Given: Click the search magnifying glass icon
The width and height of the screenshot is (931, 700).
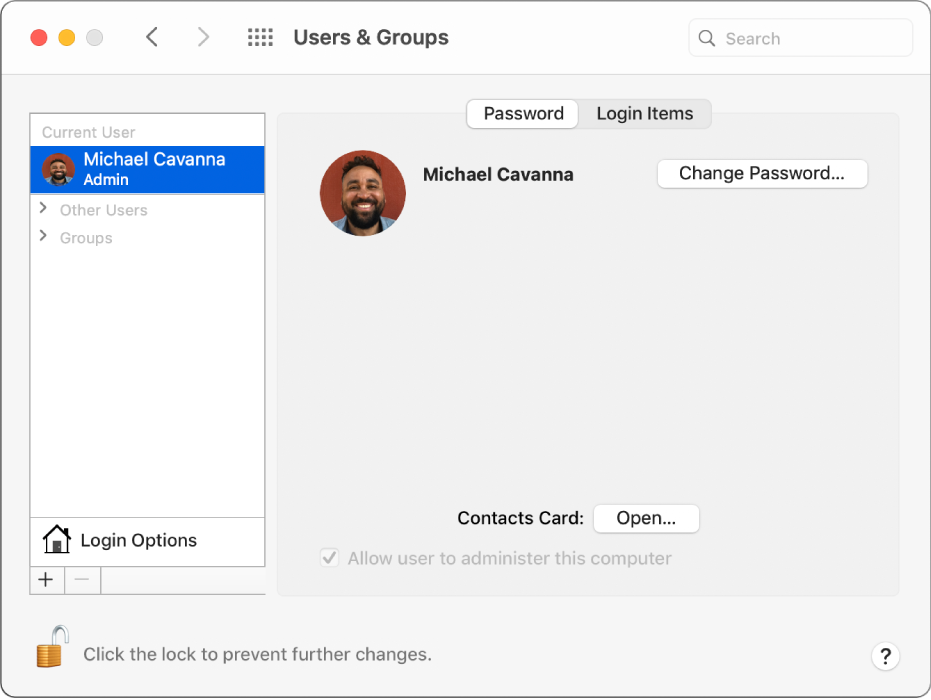Looking at the screenshot, I should (x=707, y=38).
